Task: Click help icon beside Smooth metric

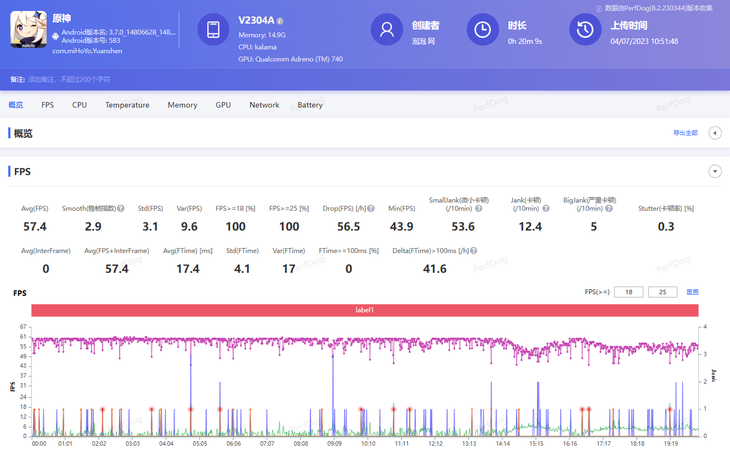Action: 120,208
